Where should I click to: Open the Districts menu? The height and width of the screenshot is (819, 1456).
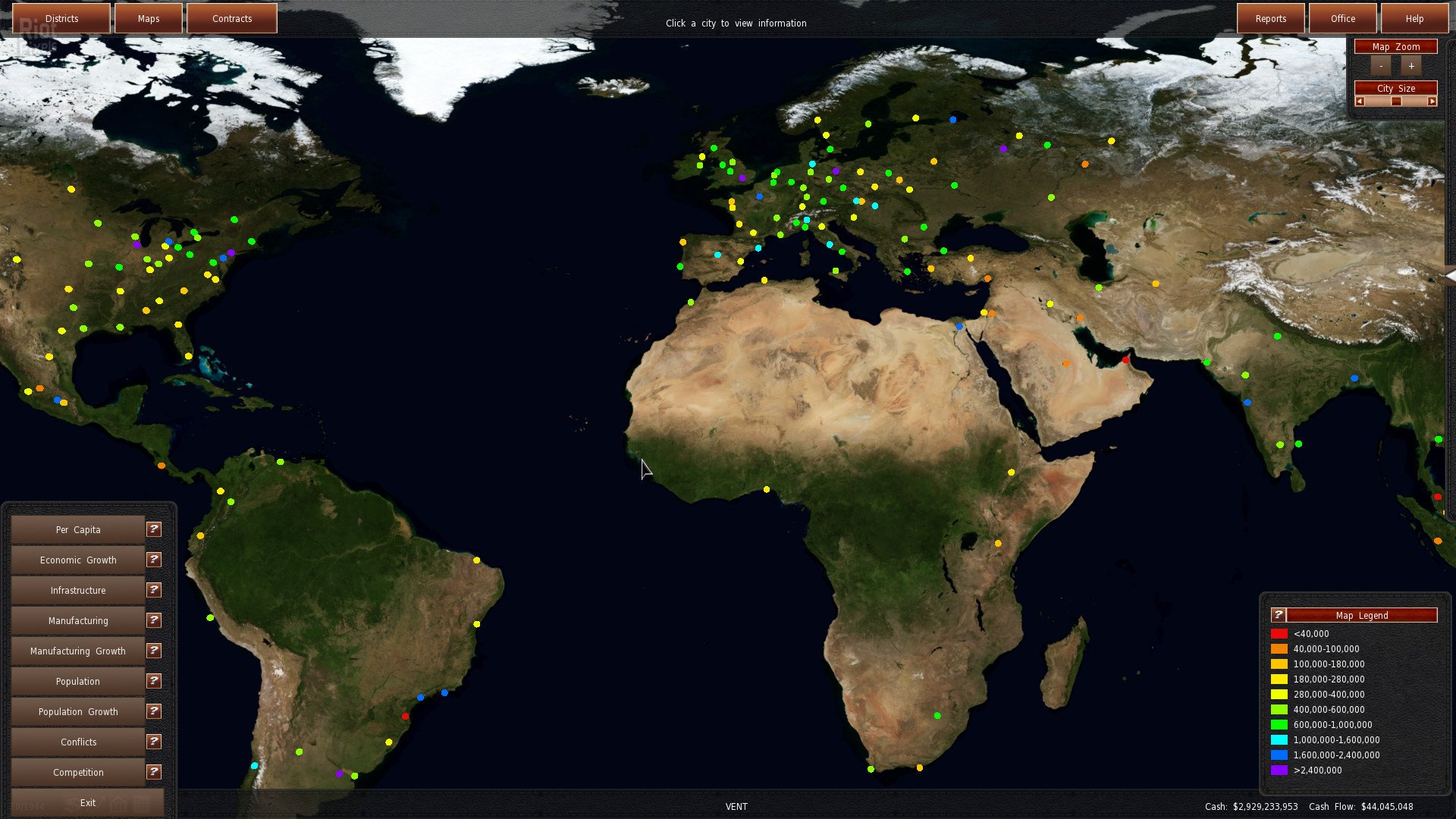tap(61, 18)
